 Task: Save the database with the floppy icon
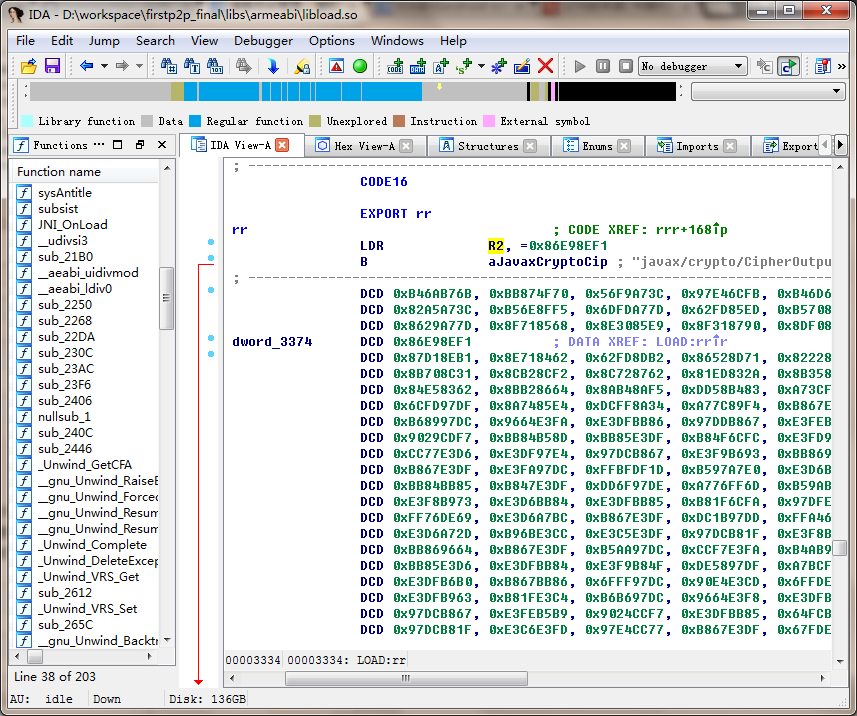(x=52, y=66)
